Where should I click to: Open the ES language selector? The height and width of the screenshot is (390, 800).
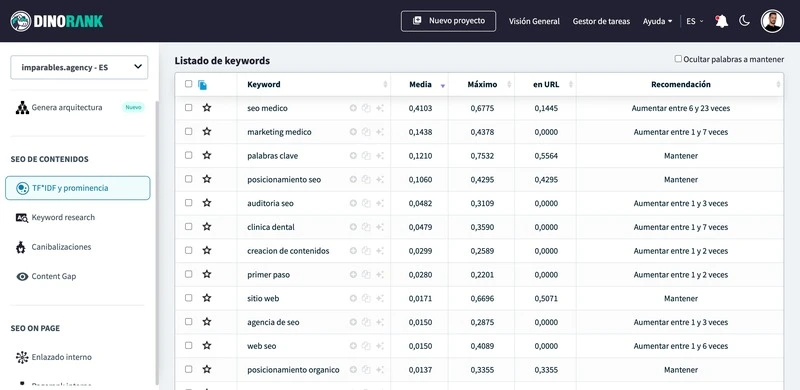695,21
